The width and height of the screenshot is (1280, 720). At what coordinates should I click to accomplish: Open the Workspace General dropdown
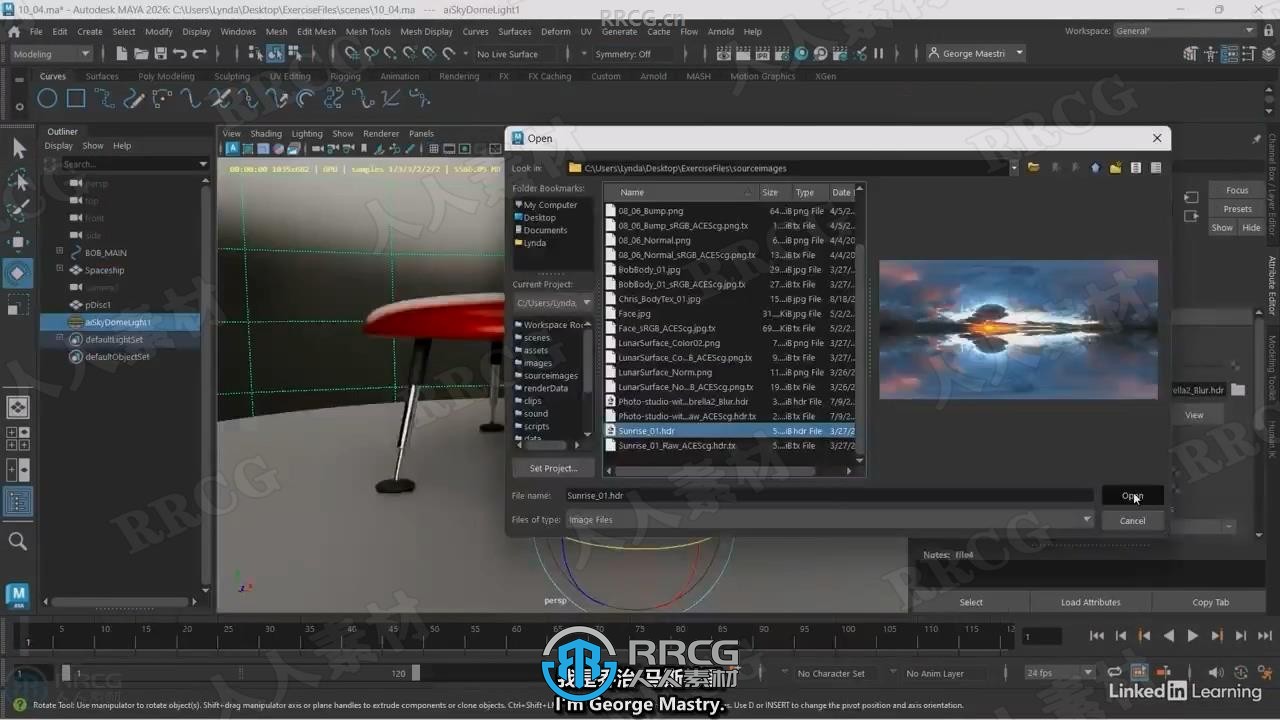pos(1185,31)
